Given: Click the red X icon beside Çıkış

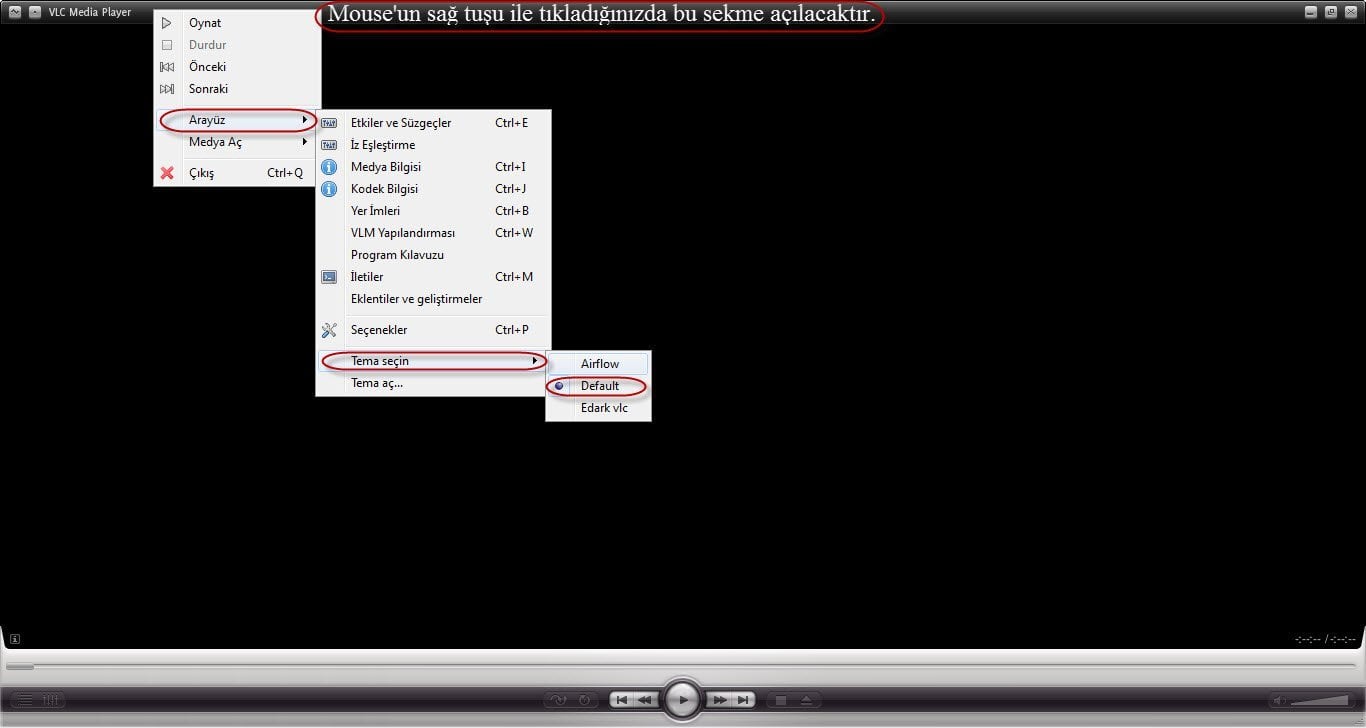Looking at the screenshot, I should [x=167, y=173].
